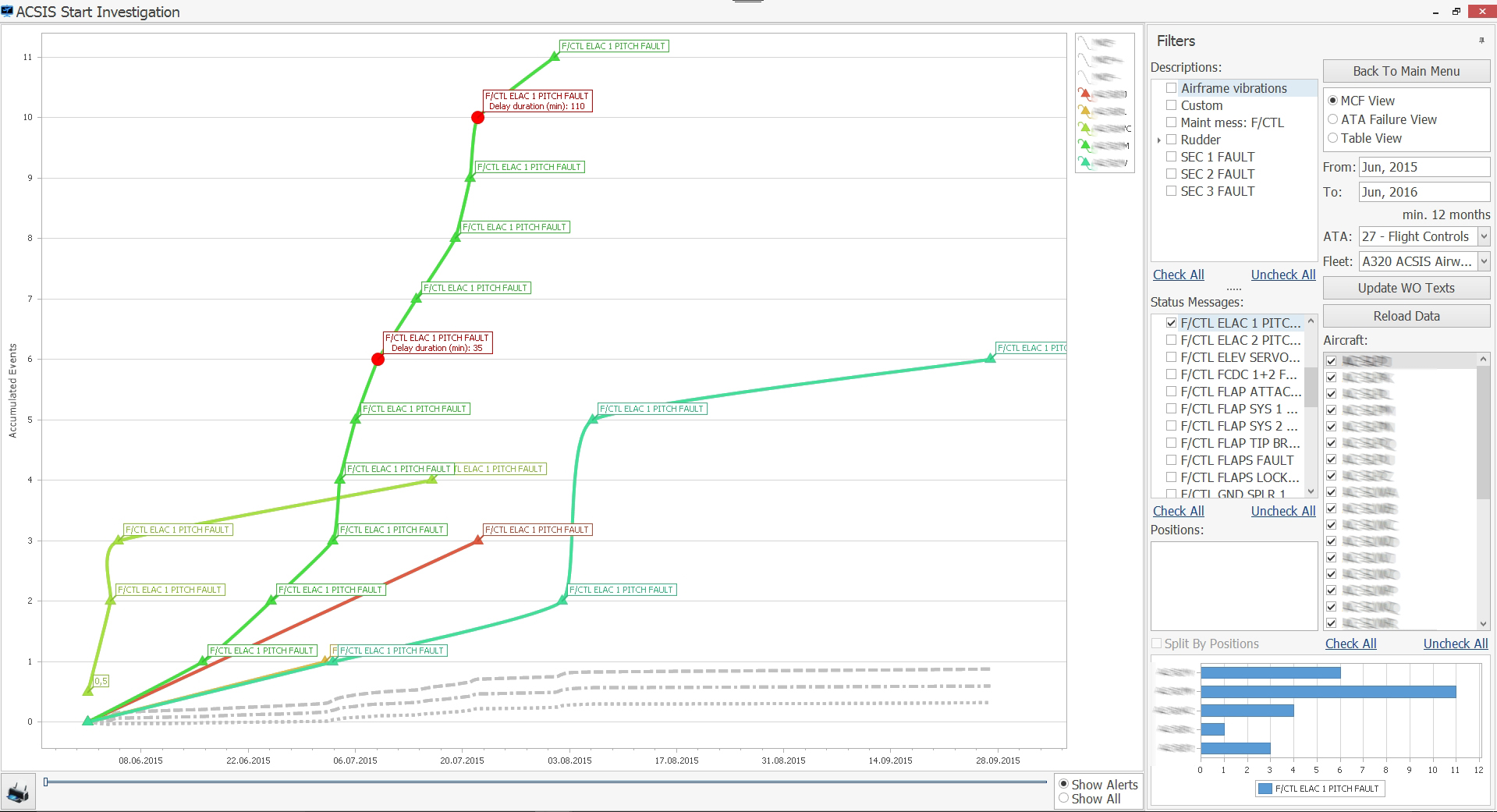Click the ACSIS app icon in title bar
This screenshot has height=812, width=1497.
[x=8, y=12]
